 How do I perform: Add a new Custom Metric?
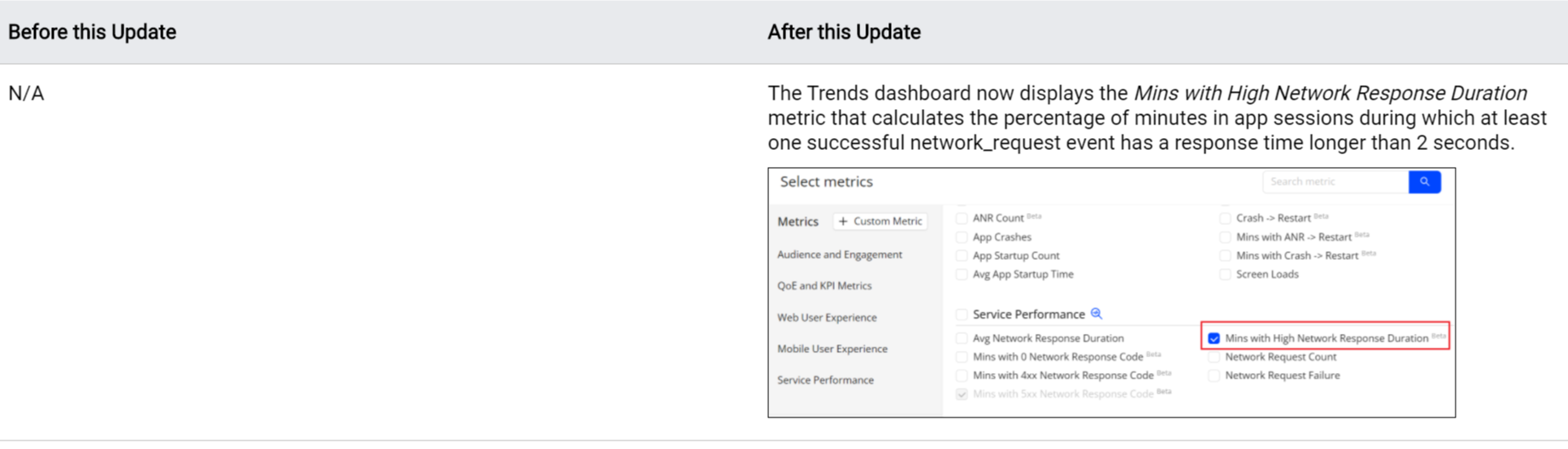click(880, 222)
